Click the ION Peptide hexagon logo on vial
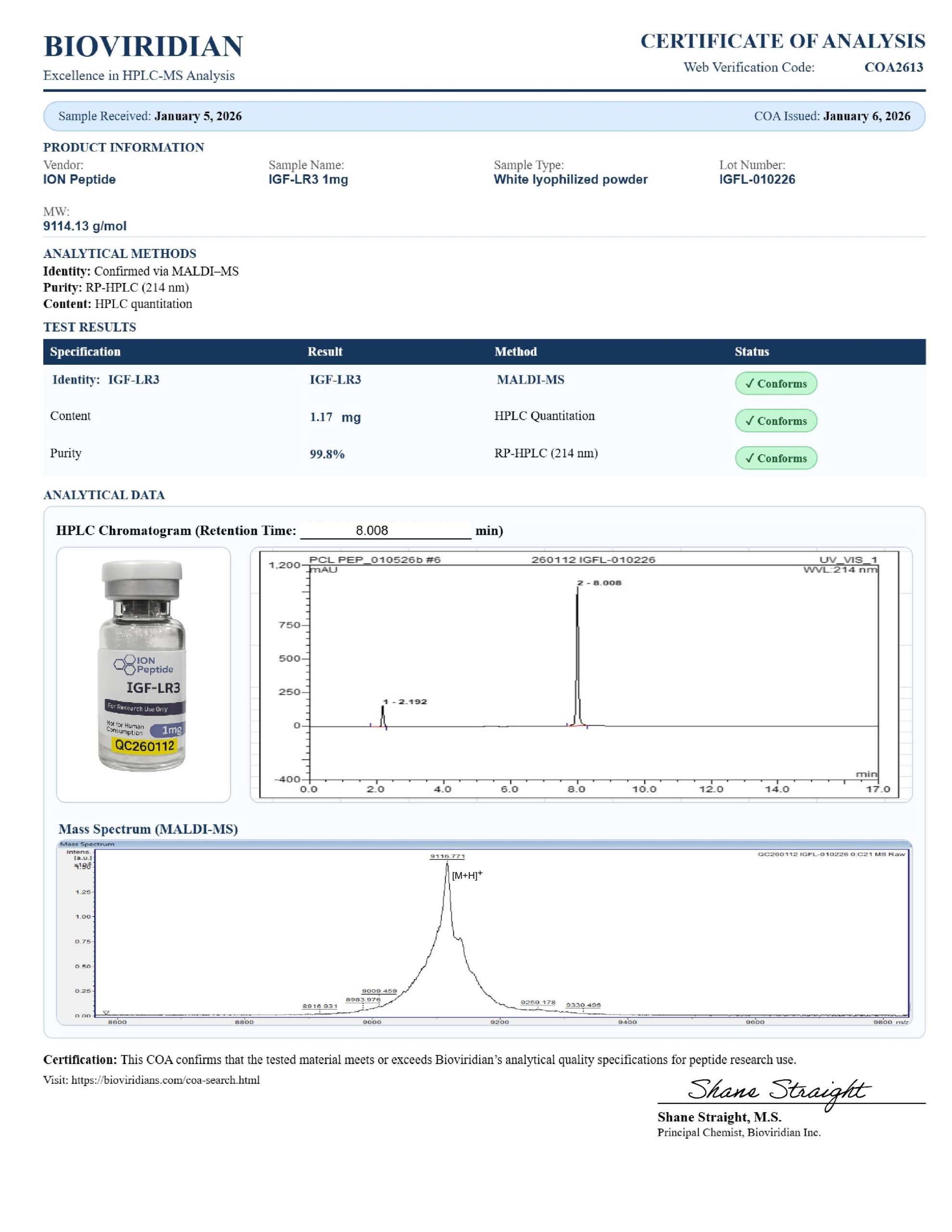 pyautogui.click(x=125, y=664)
